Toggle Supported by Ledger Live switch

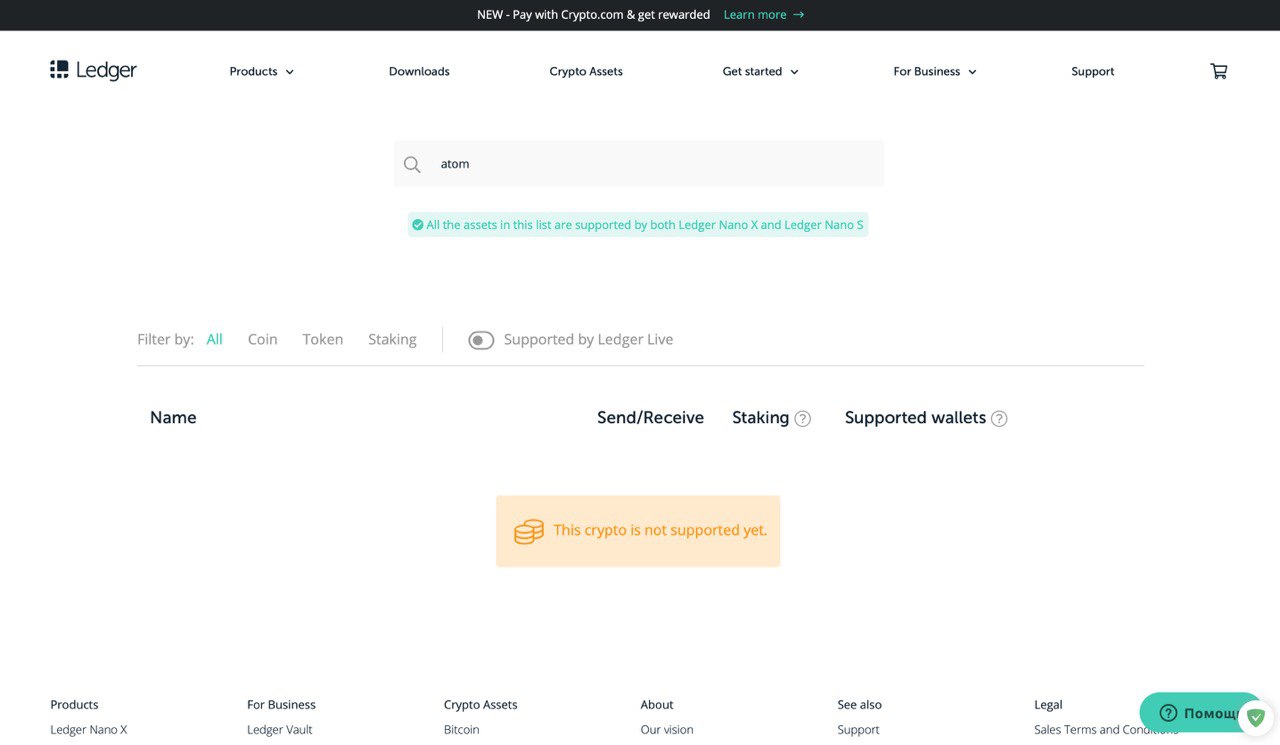(481, 340)
